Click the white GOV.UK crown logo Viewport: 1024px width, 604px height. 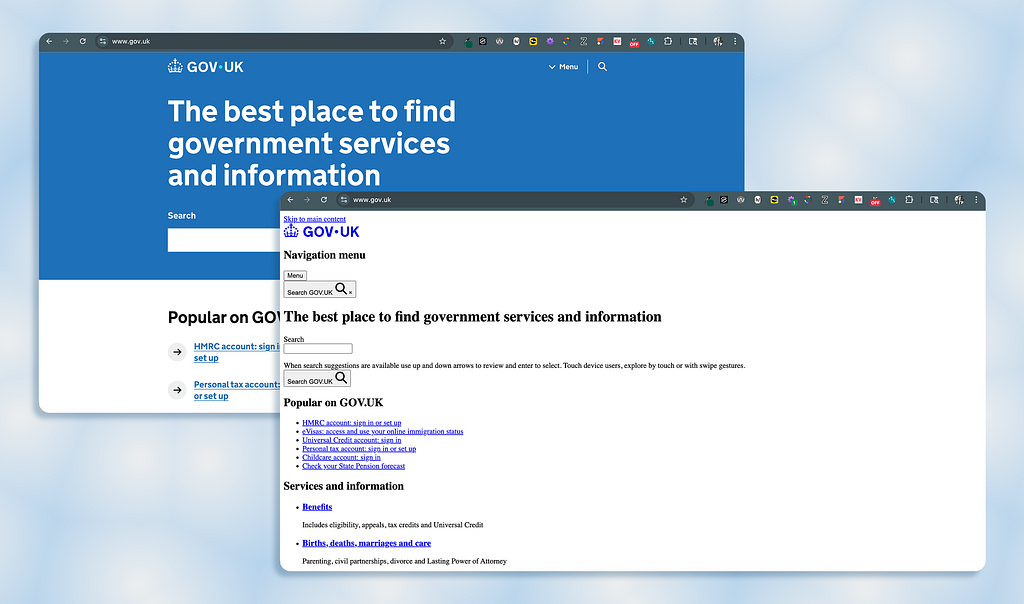pyautogui.click(x=205, y=67)
